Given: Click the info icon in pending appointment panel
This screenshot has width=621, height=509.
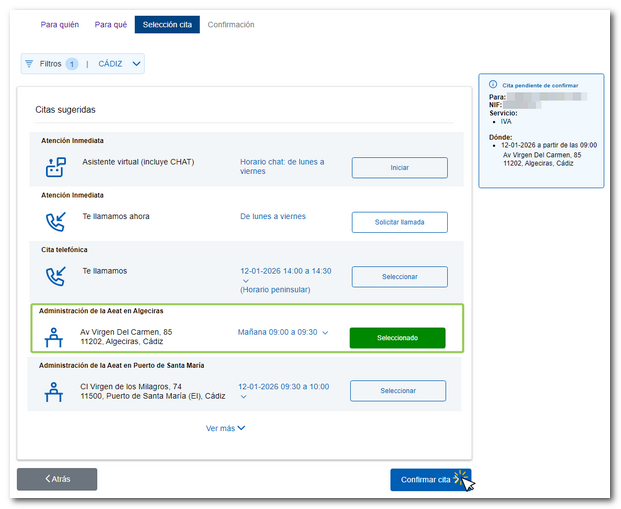Looking at the screenshot, I should pos(492,84).
